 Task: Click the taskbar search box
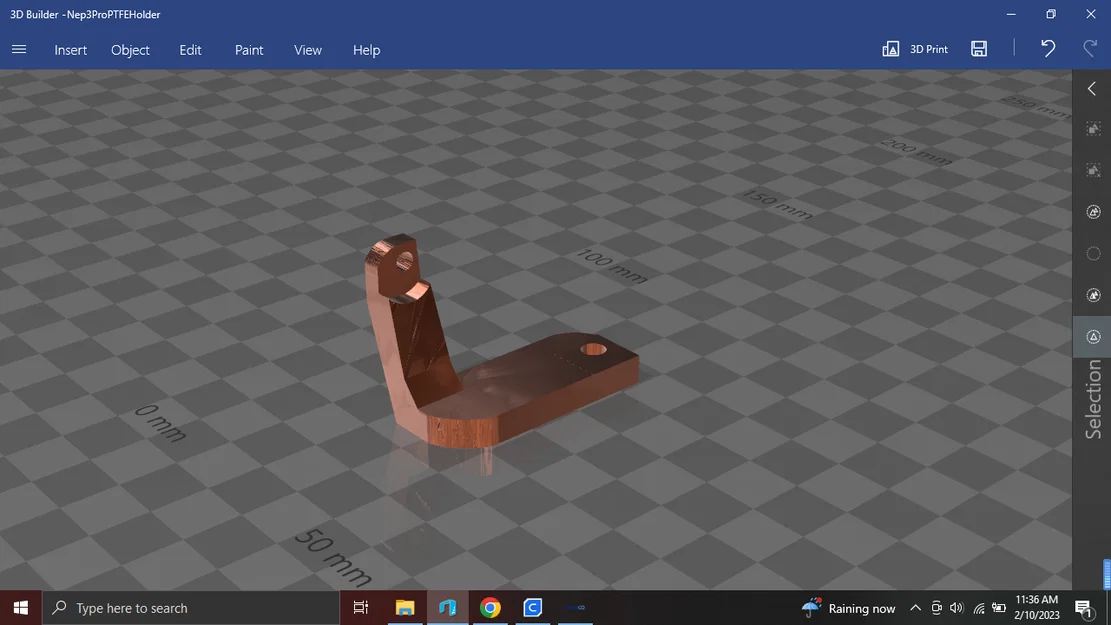[x=191, y=608]
